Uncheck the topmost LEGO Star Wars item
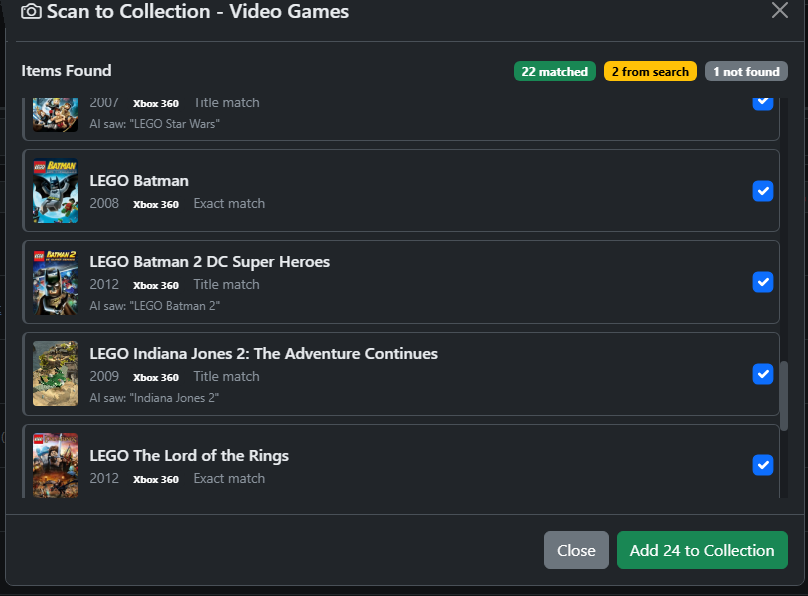The width and height of the screenshot is (808, 596). click(763, 101)
